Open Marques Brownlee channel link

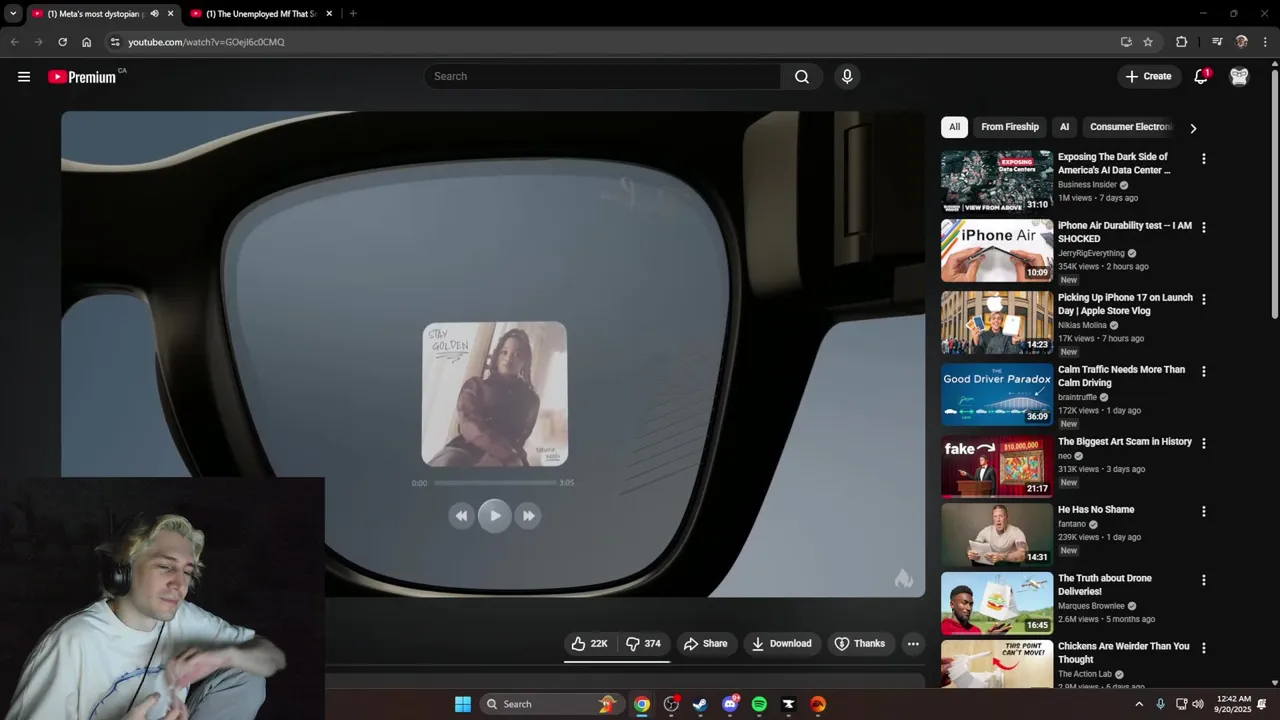coord(1091,606)
